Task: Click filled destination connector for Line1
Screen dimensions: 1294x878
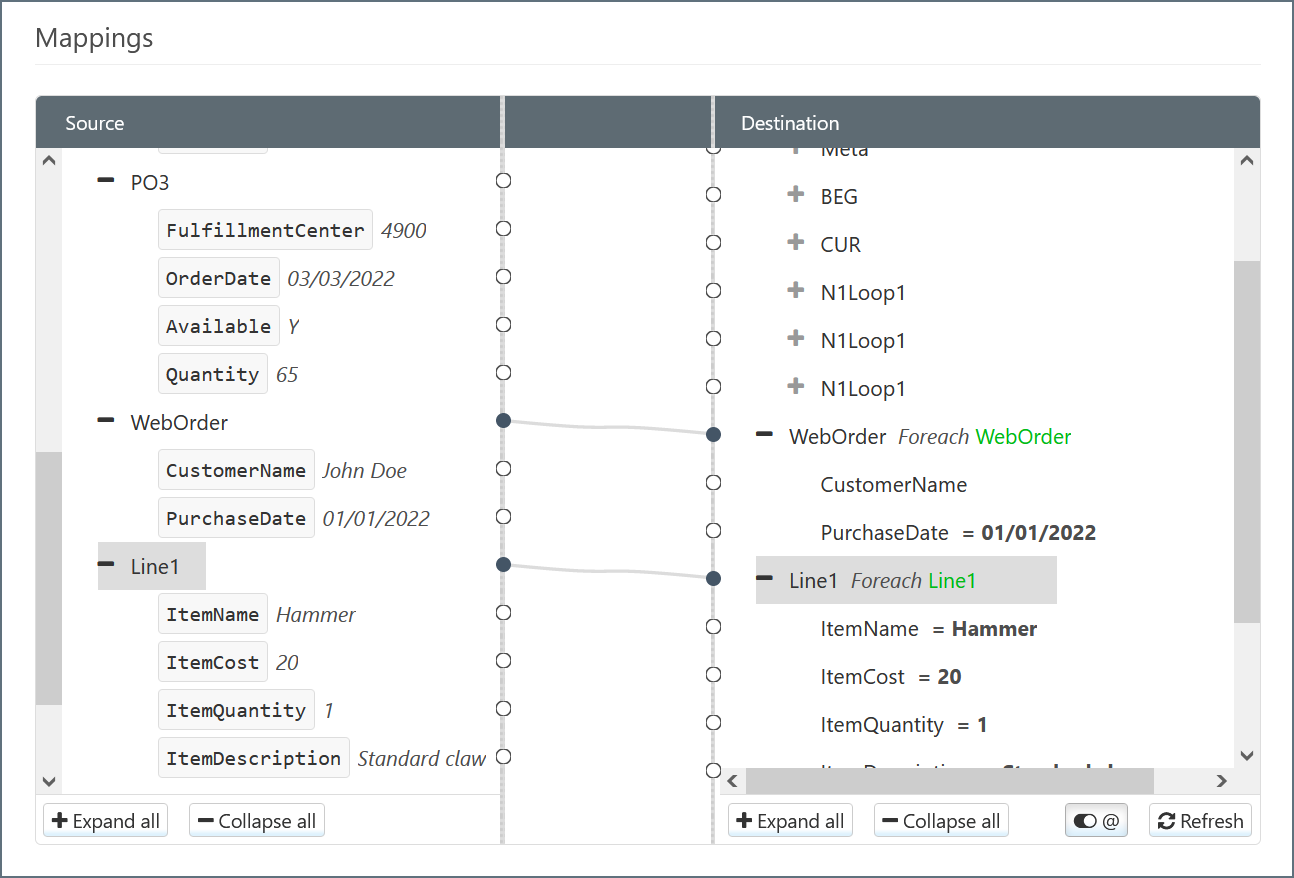Action: (713, 578)
